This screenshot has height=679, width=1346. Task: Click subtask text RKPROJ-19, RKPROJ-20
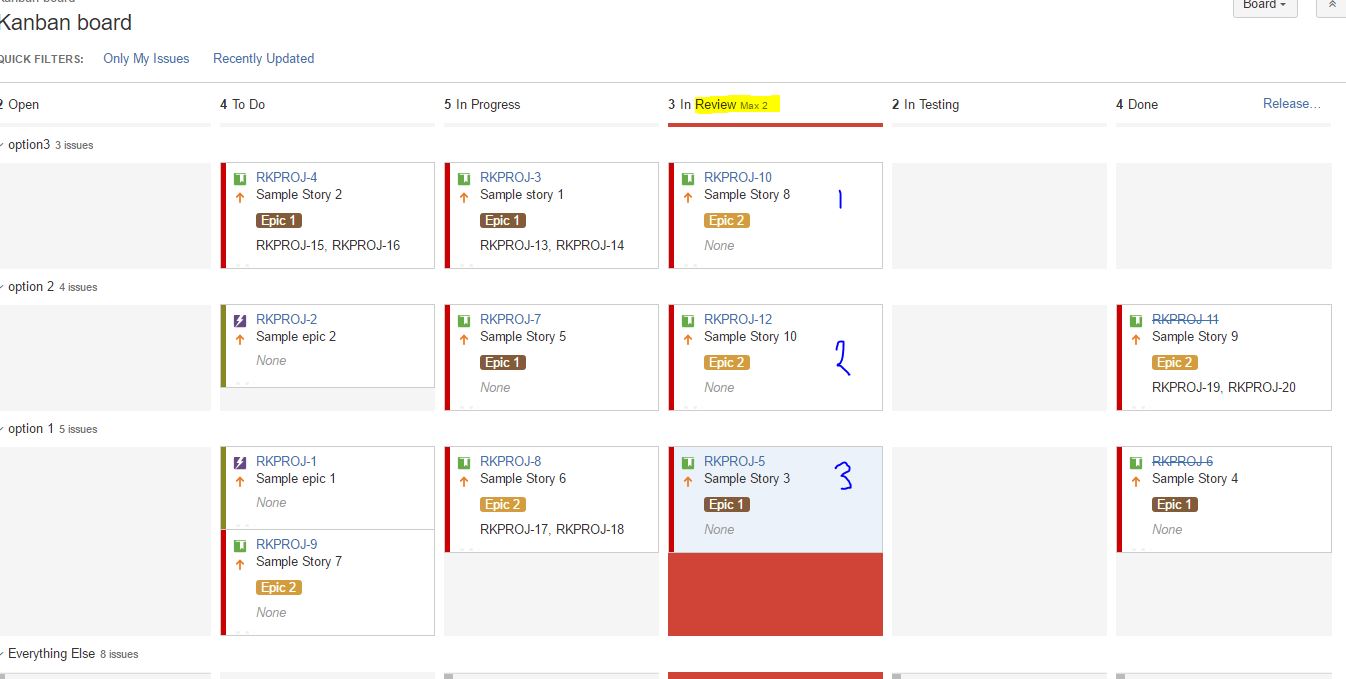[1224, 387]
